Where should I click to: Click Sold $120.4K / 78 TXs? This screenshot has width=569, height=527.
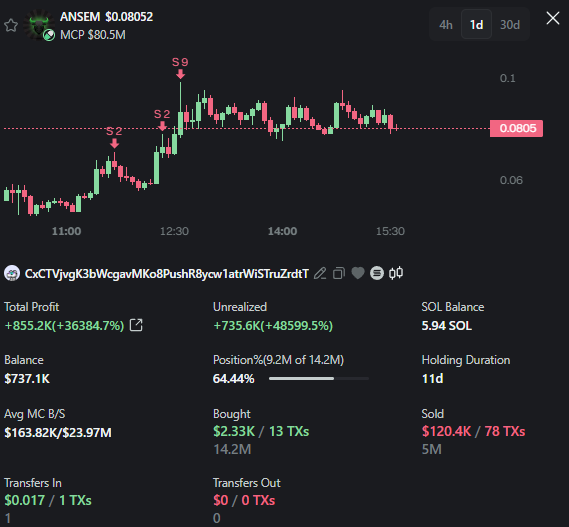click(x=474, y=432)
